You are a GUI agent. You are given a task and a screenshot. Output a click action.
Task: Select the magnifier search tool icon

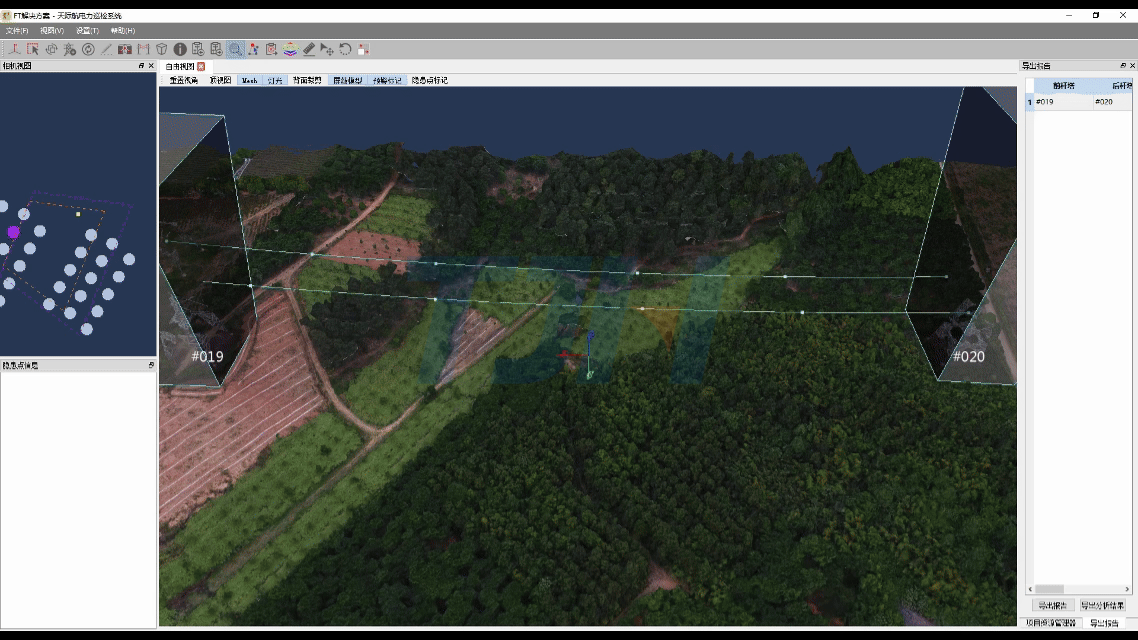pos(234,49)
